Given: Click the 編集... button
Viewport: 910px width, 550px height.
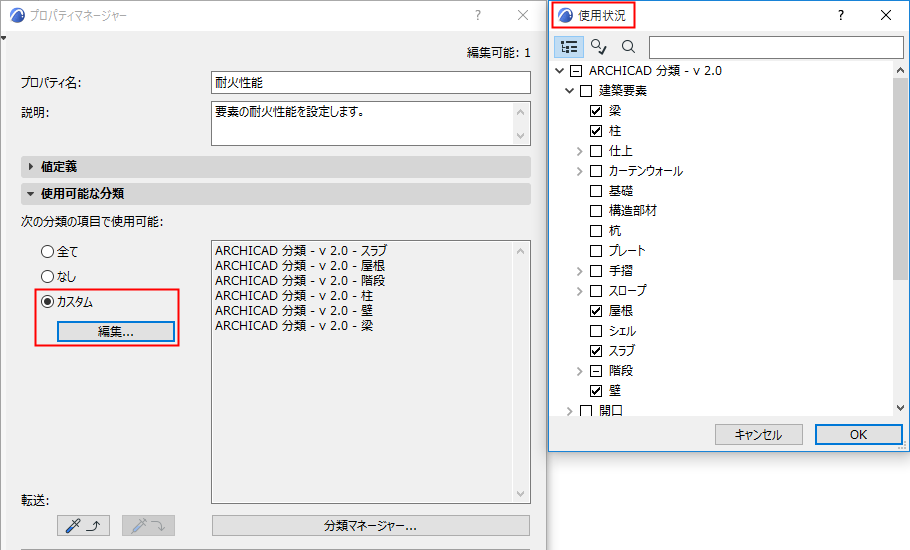Looking at the screenshot, I should tap(115, 332).
